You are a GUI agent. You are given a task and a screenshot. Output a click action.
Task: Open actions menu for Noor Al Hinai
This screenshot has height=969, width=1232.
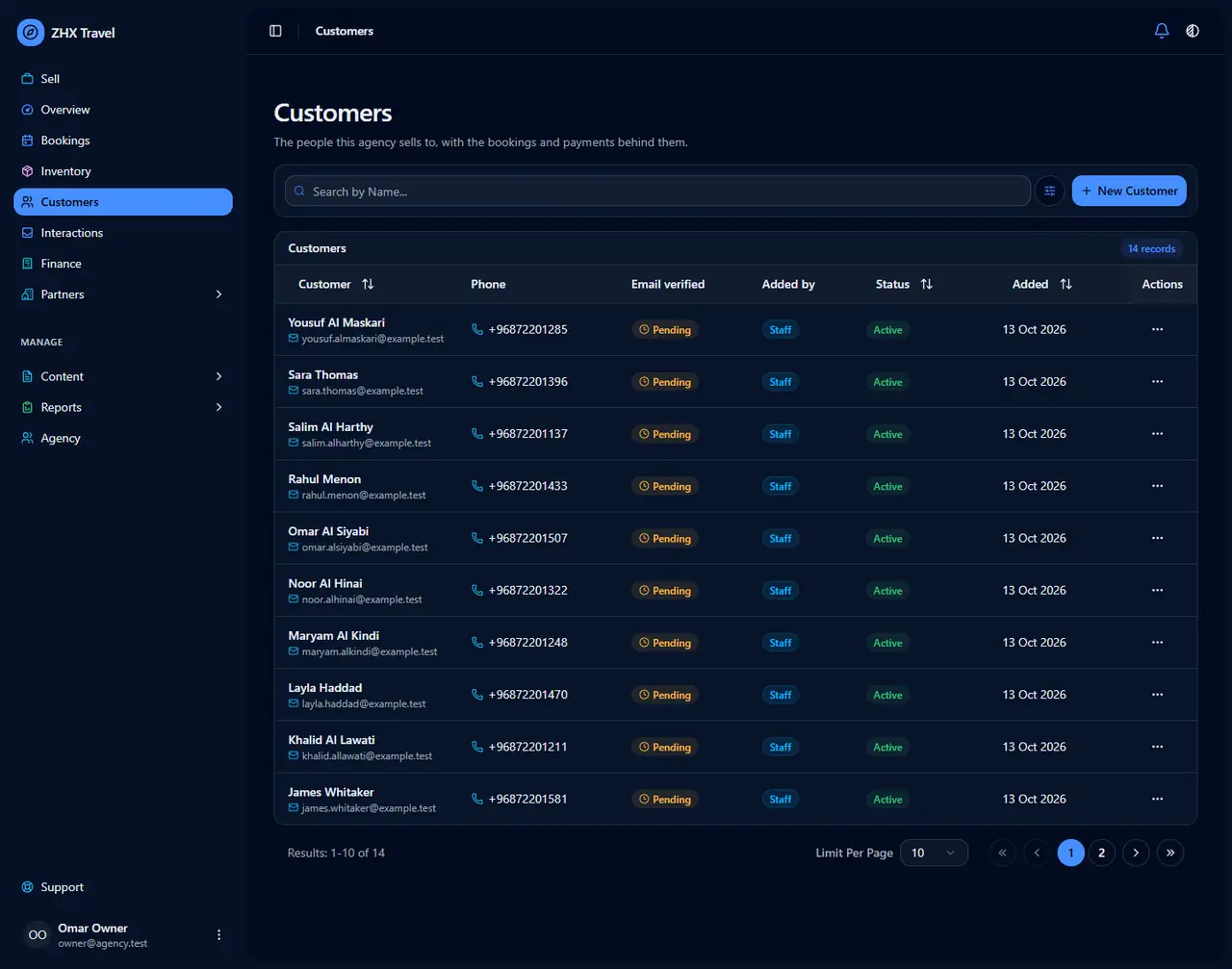point(1157,590)
